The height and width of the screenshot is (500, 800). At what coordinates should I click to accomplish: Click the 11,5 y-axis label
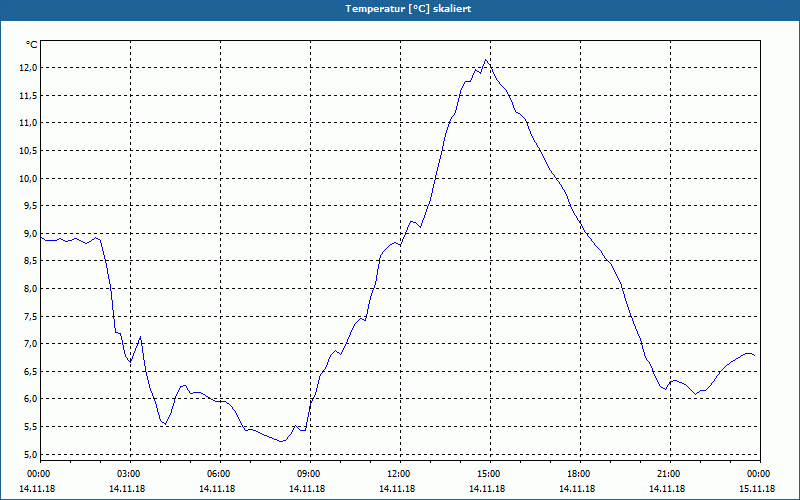29,95
